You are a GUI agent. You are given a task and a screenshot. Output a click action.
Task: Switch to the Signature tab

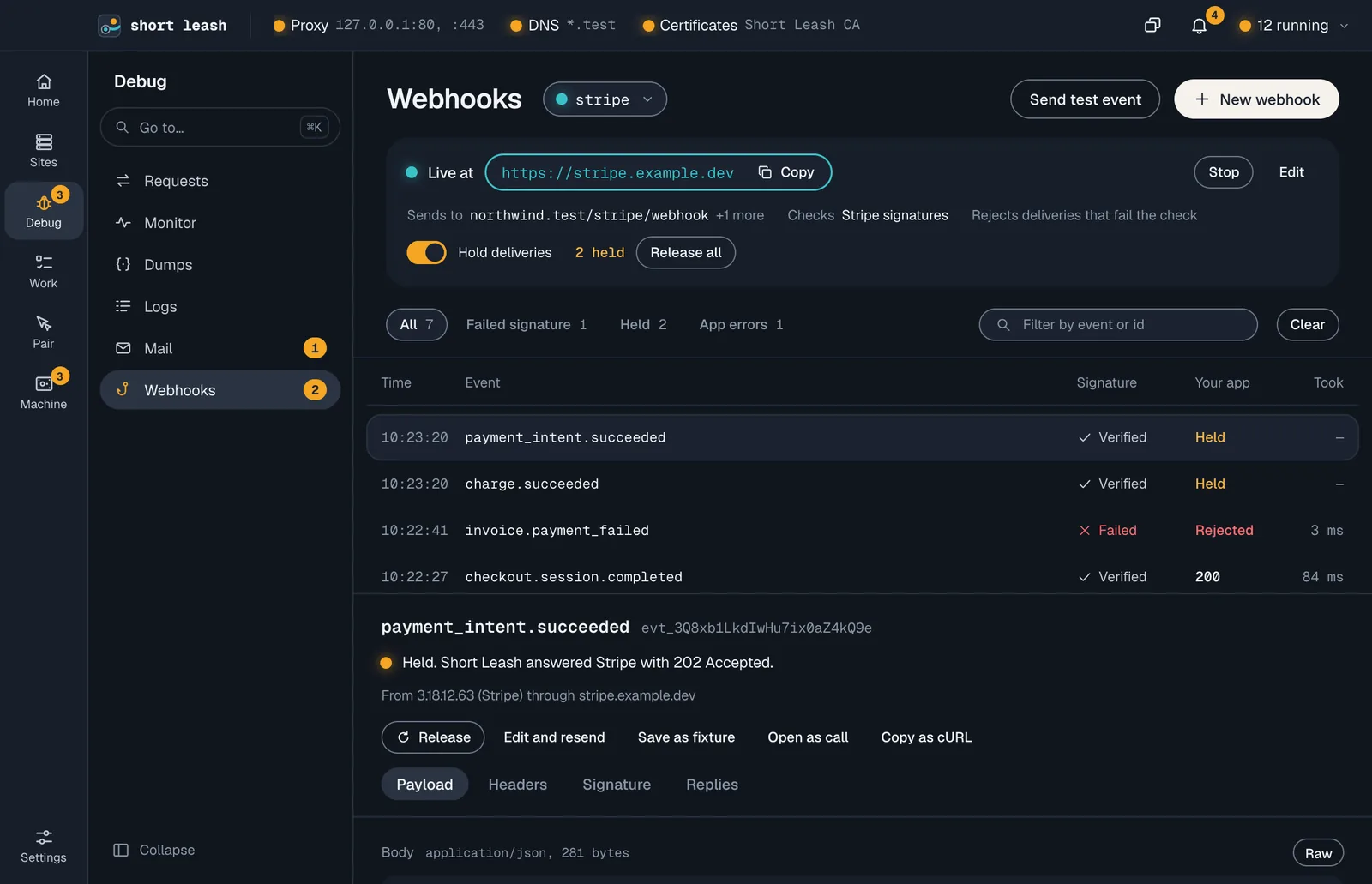point(617,785)
